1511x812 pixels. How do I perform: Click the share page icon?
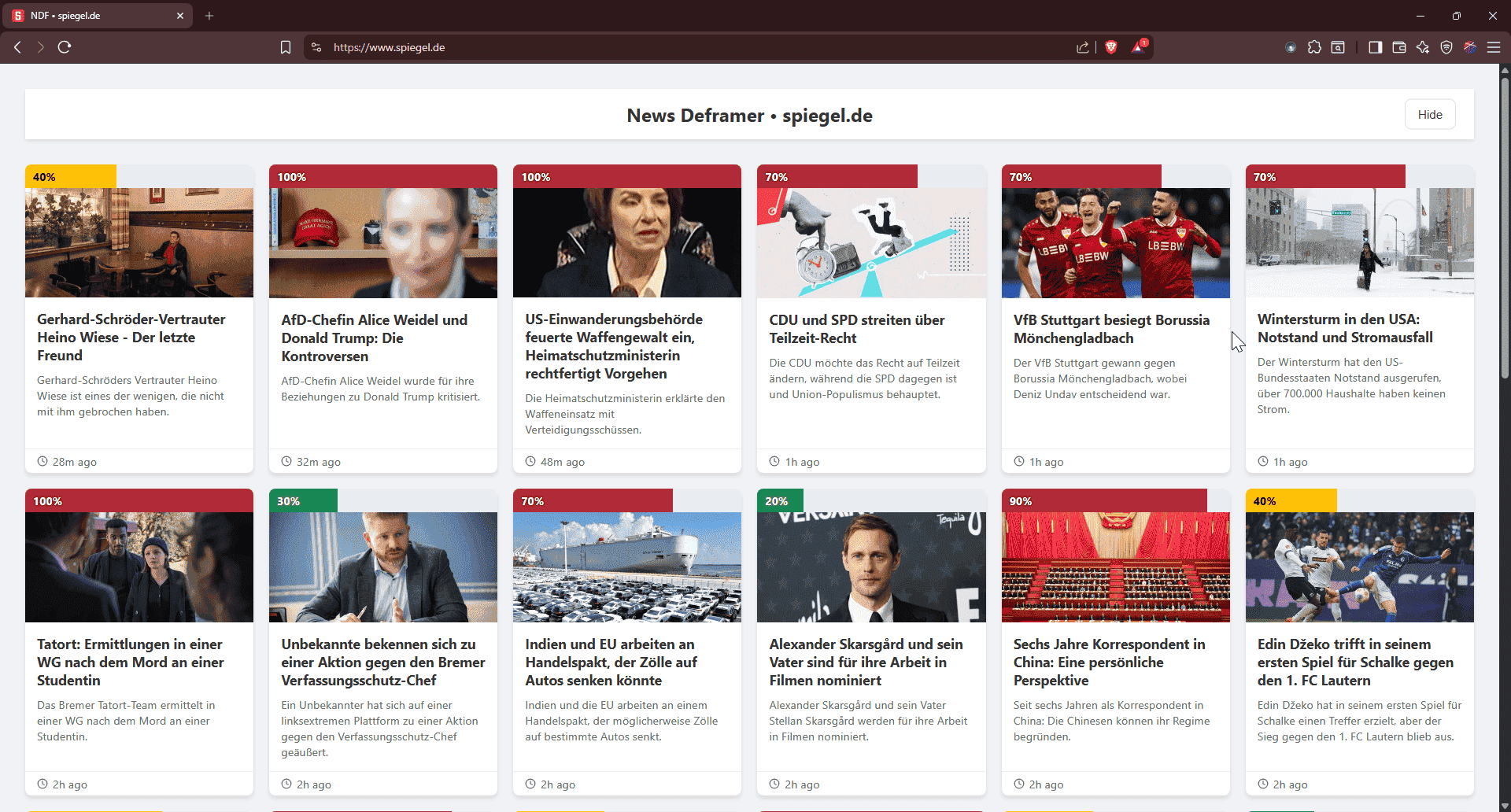pos(1083,47)
